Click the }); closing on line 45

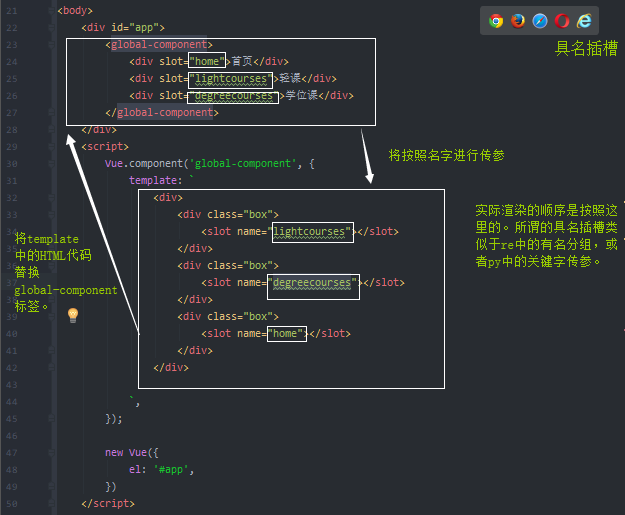114,419
